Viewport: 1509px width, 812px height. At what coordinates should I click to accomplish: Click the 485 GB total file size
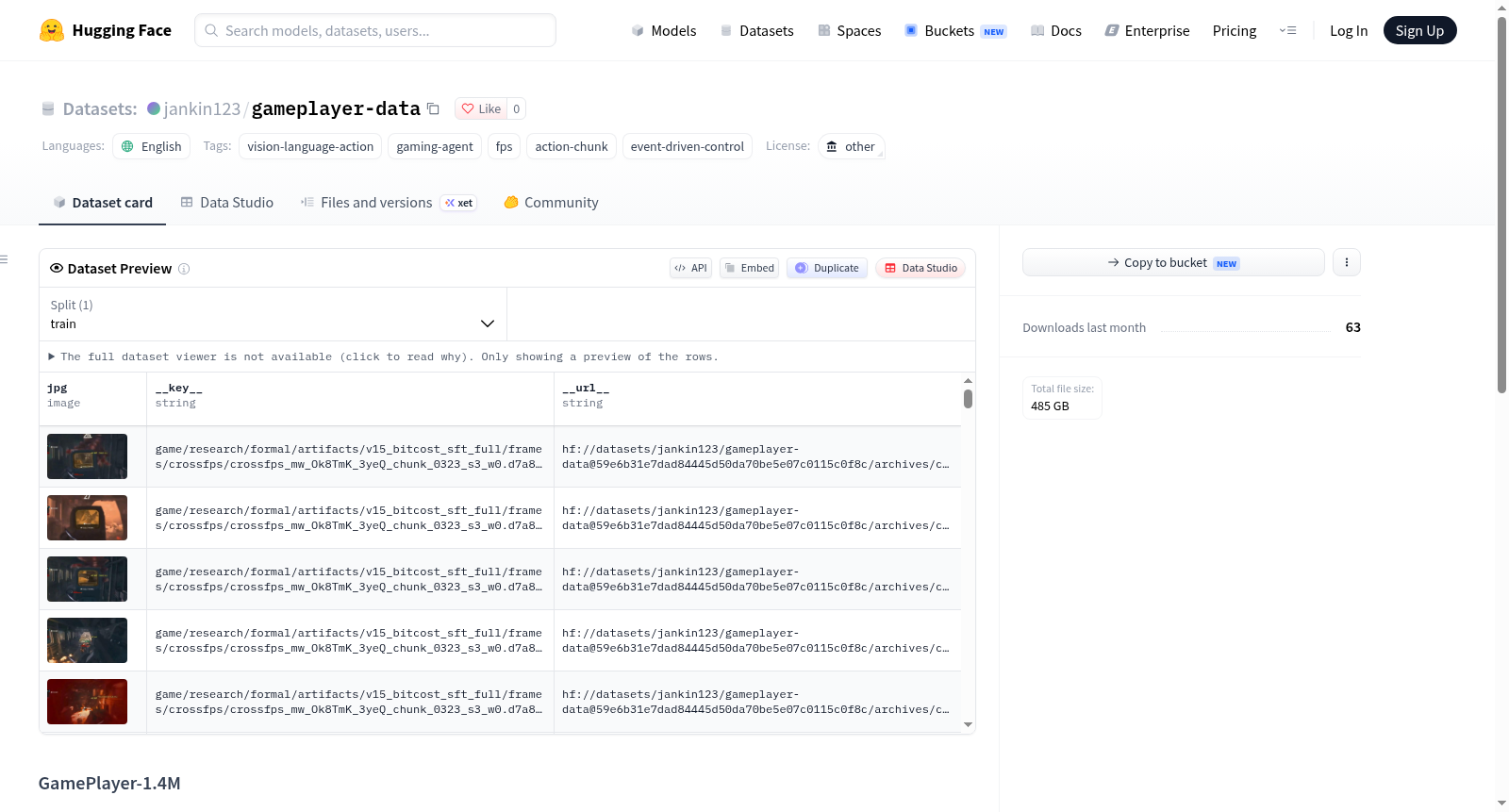coord(1050,406)
